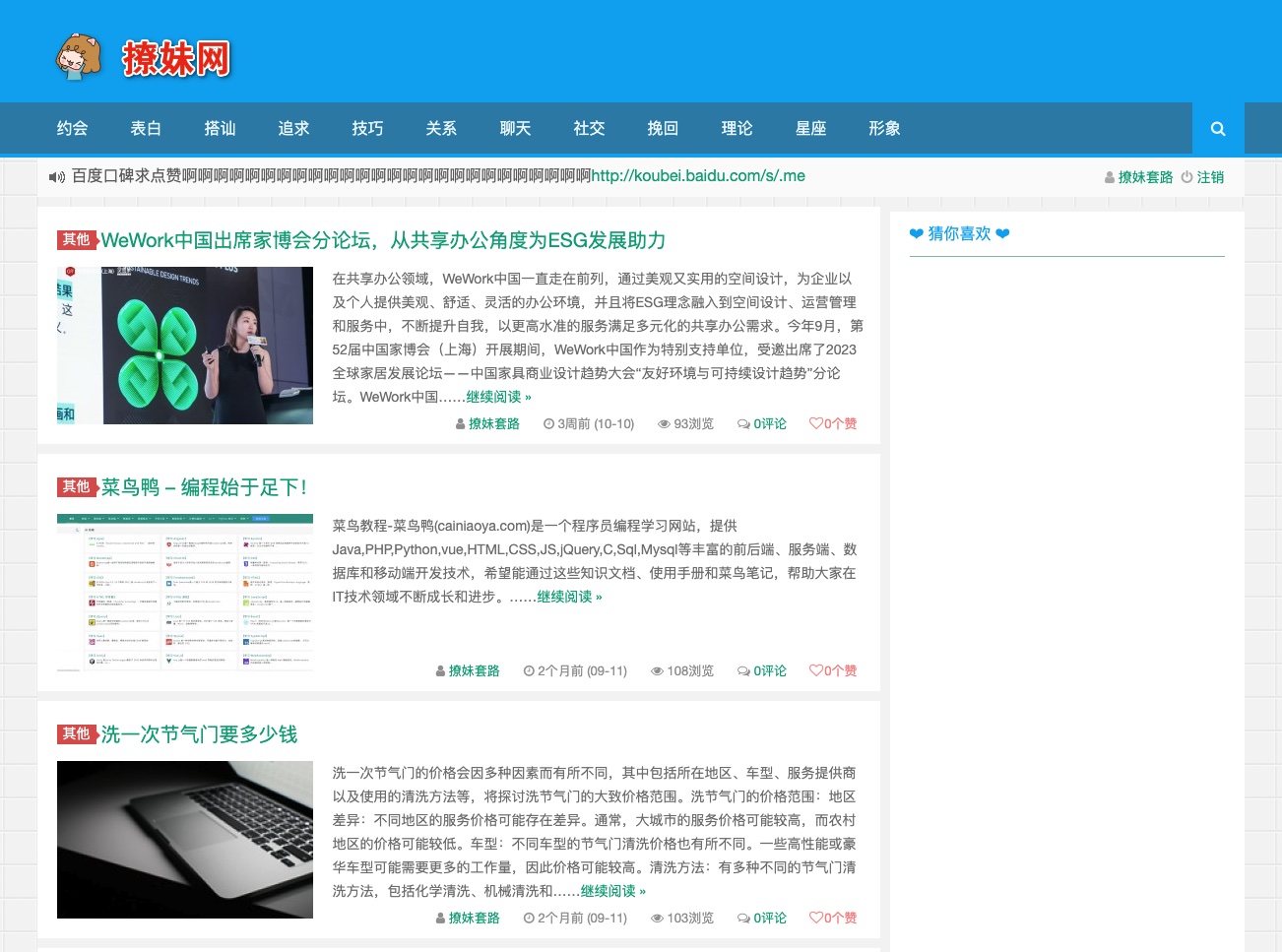Navigate to 理论 section
The height and width of the screenshot is (952, 1282).
(x=737, y=128)
